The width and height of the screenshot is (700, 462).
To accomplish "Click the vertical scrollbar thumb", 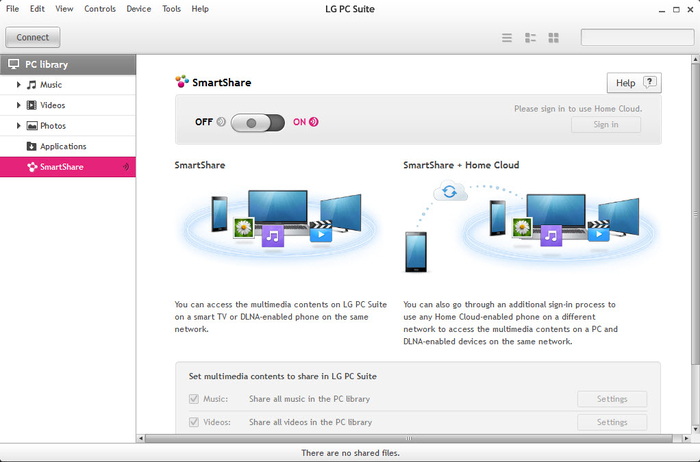I will click(x=696, y=214).
